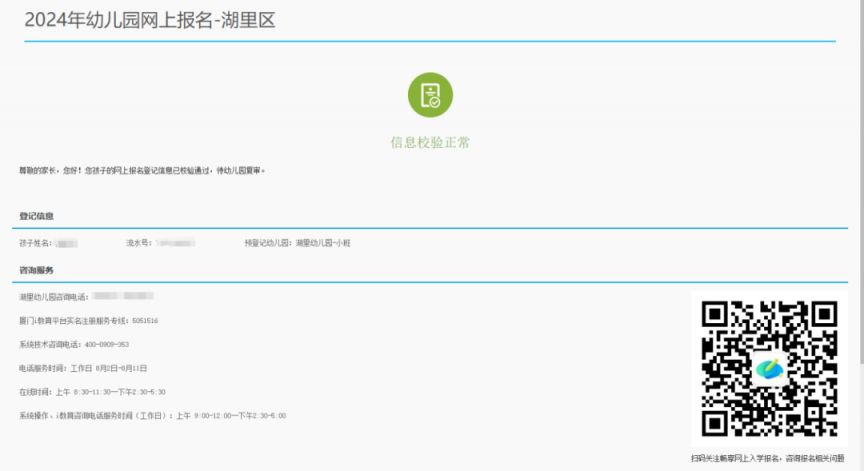This screenshot has width=864, height=471.
Task: Click the QR code image
Action: pyautogui.click(x=769, y=369)
